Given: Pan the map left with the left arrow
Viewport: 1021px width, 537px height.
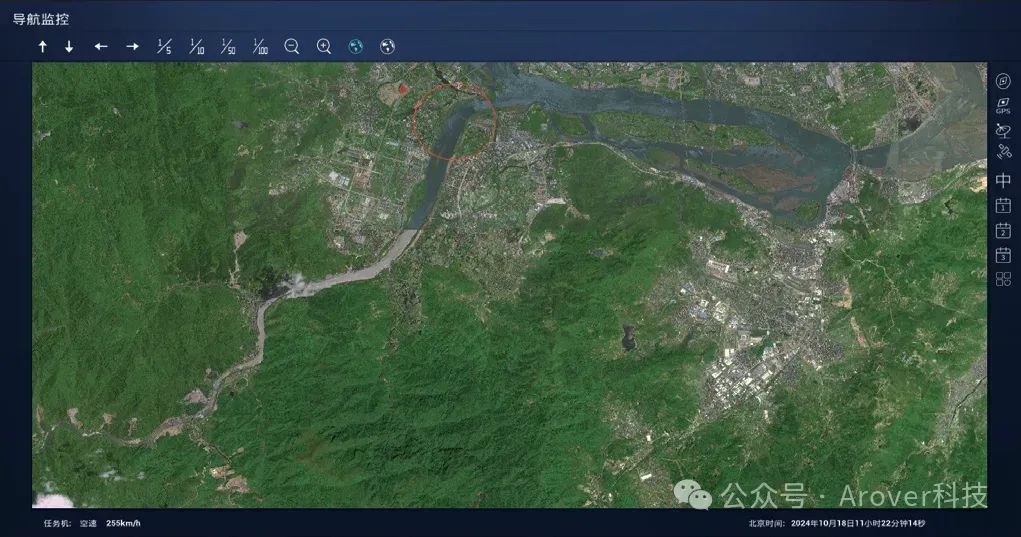Looking at the screenshot, I should coord(100,46).
